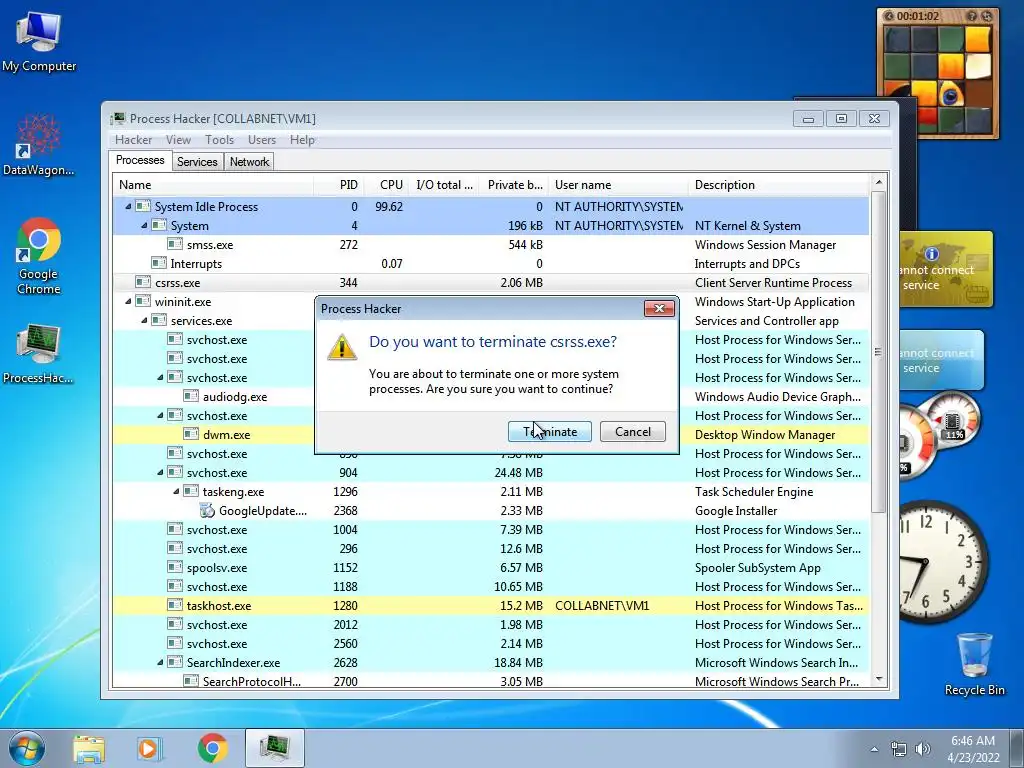Collapse svchost.exe parent of dwm.exe
The height and width of the screenshot is (768, 1024).
pos(160,415)
